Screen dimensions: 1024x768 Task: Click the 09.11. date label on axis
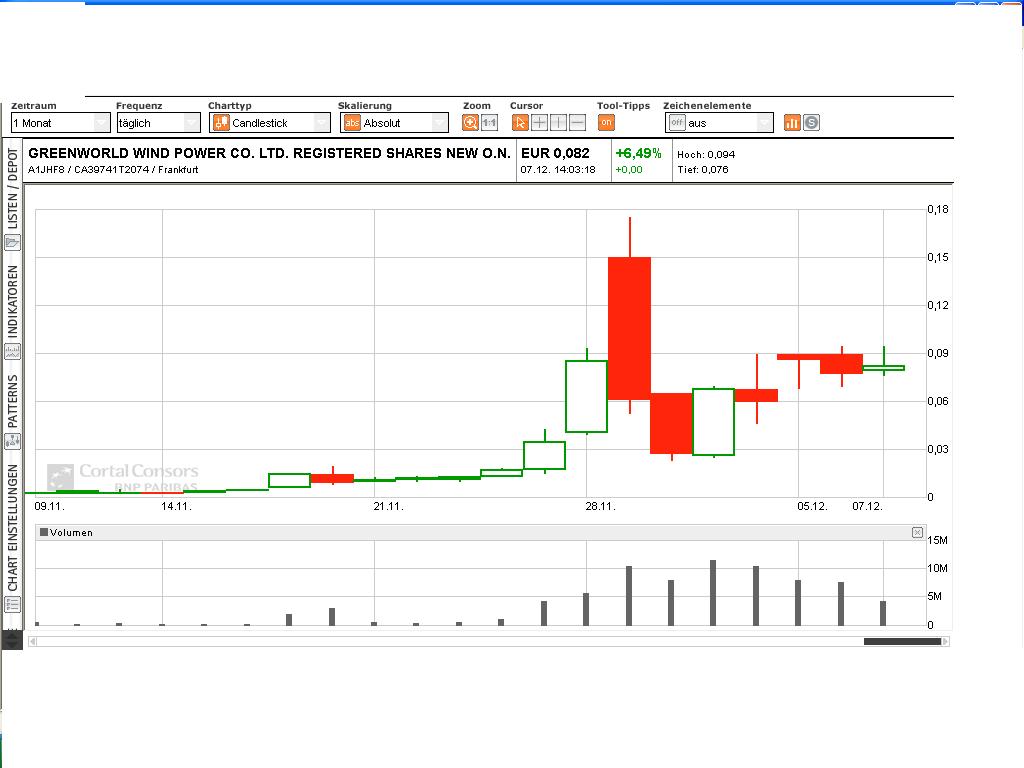(49, 507)
